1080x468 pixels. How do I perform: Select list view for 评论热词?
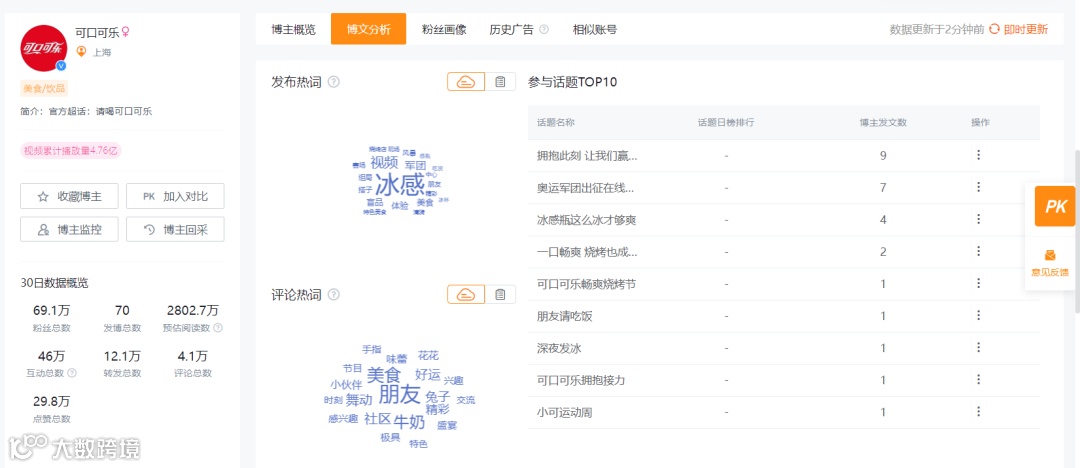[500, 295]
